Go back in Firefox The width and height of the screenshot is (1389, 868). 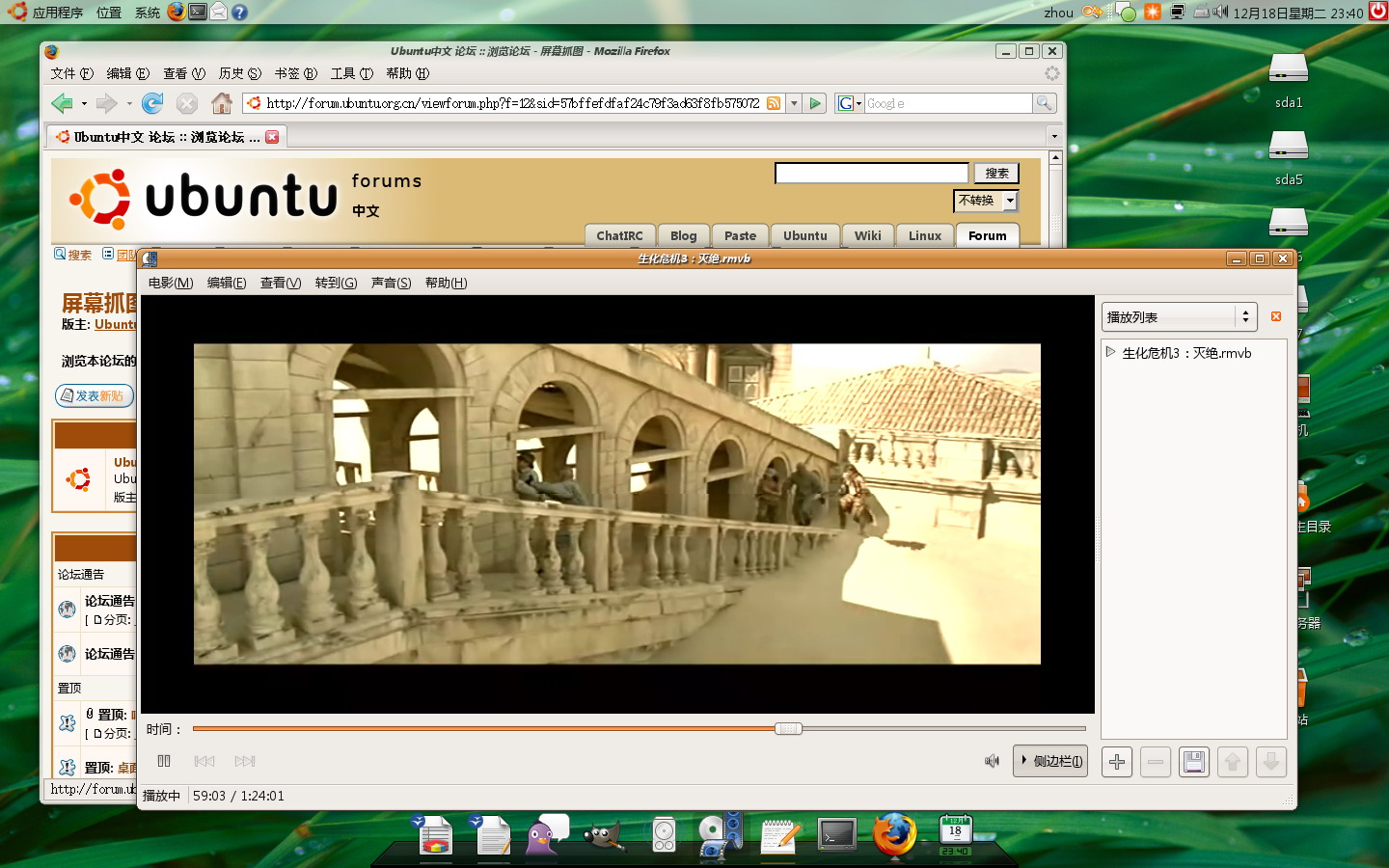(x=62, y=103)
